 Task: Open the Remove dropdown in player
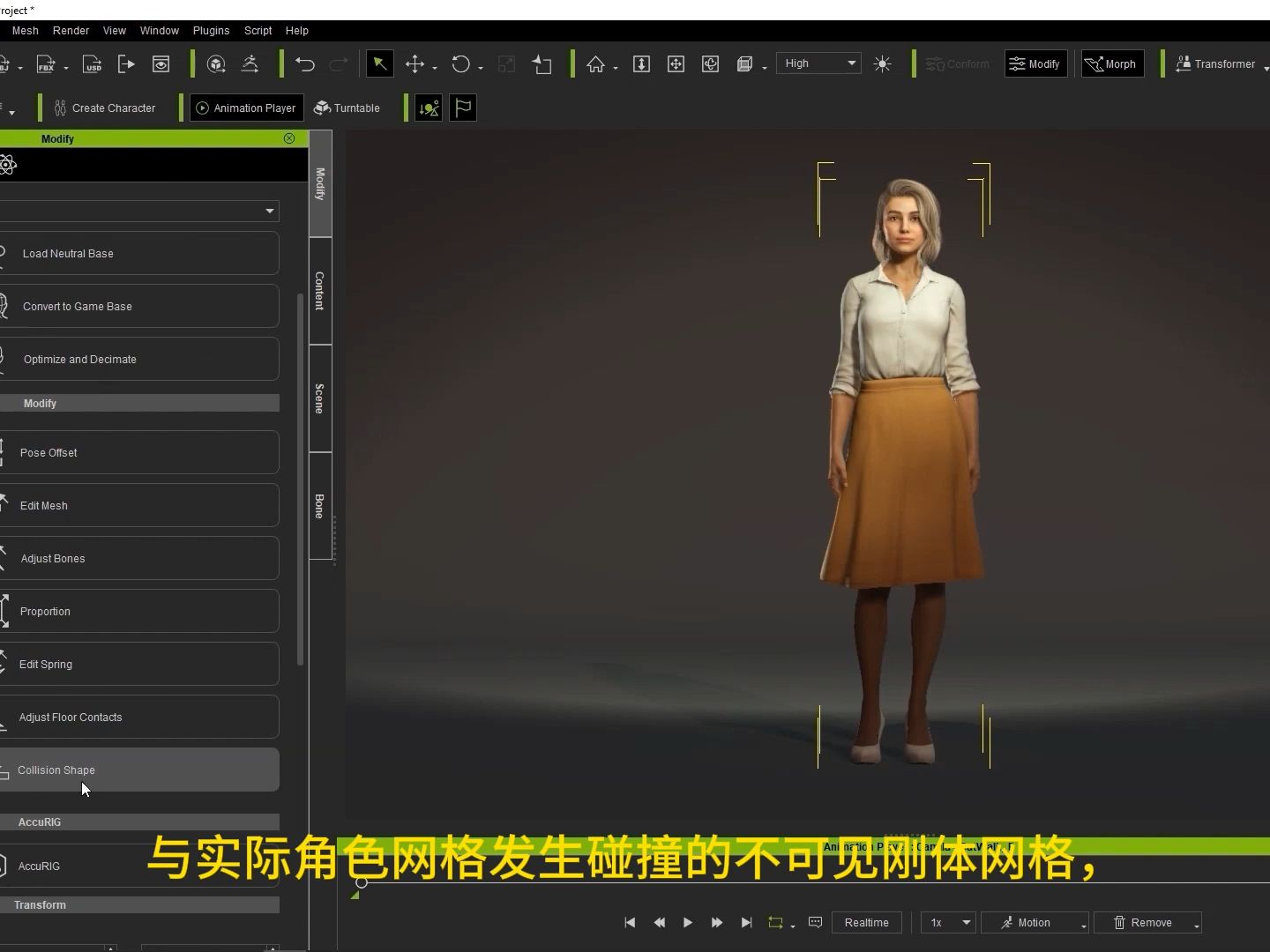click(1148, 923)
